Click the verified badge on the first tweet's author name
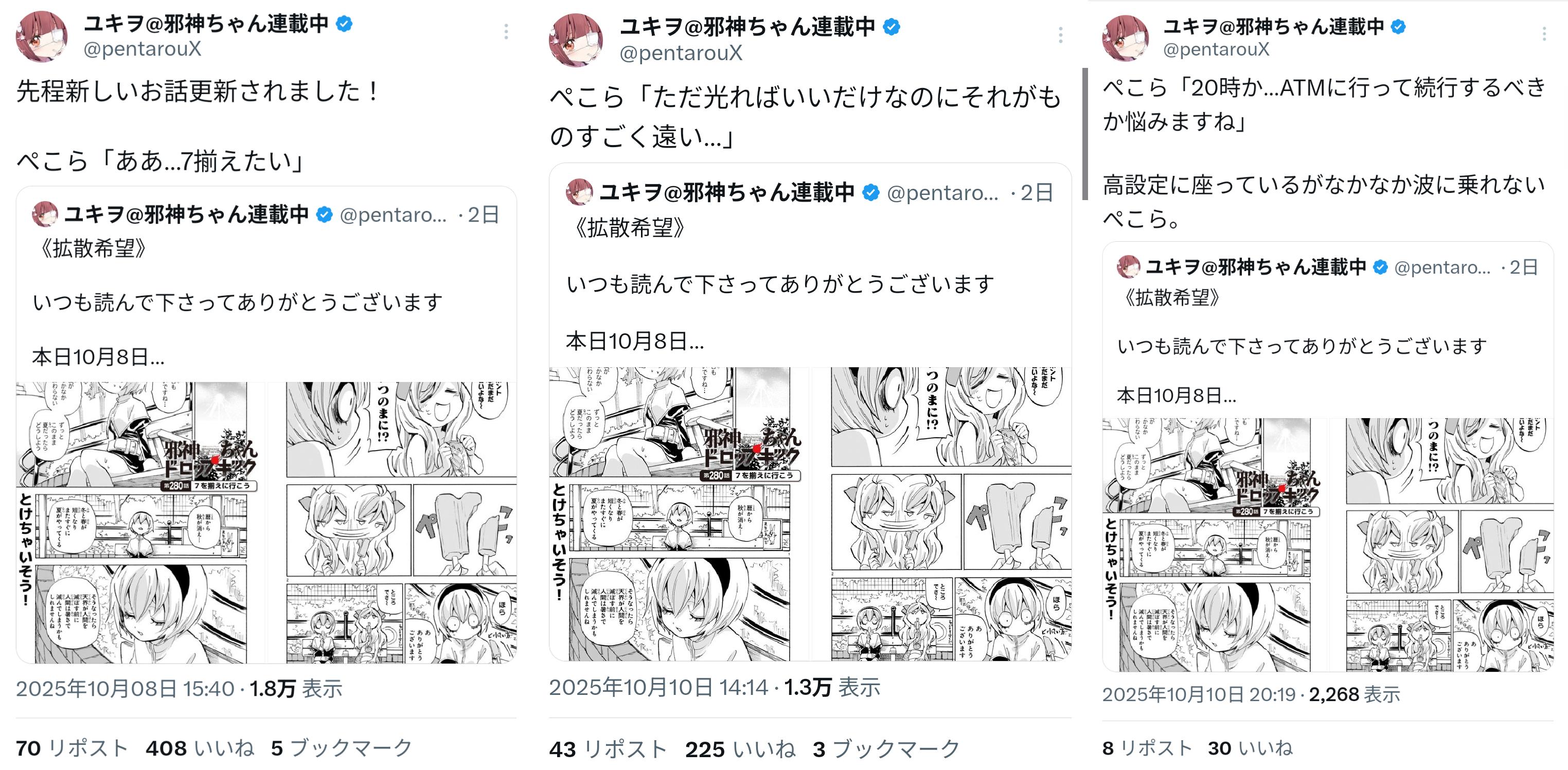 tap(345, 24)
